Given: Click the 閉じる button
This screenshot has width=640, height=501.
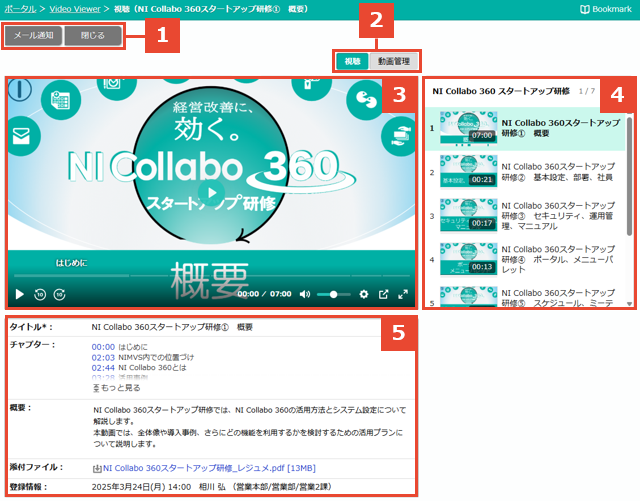Looking at the screenshot, I should click(x=93, y=36).
